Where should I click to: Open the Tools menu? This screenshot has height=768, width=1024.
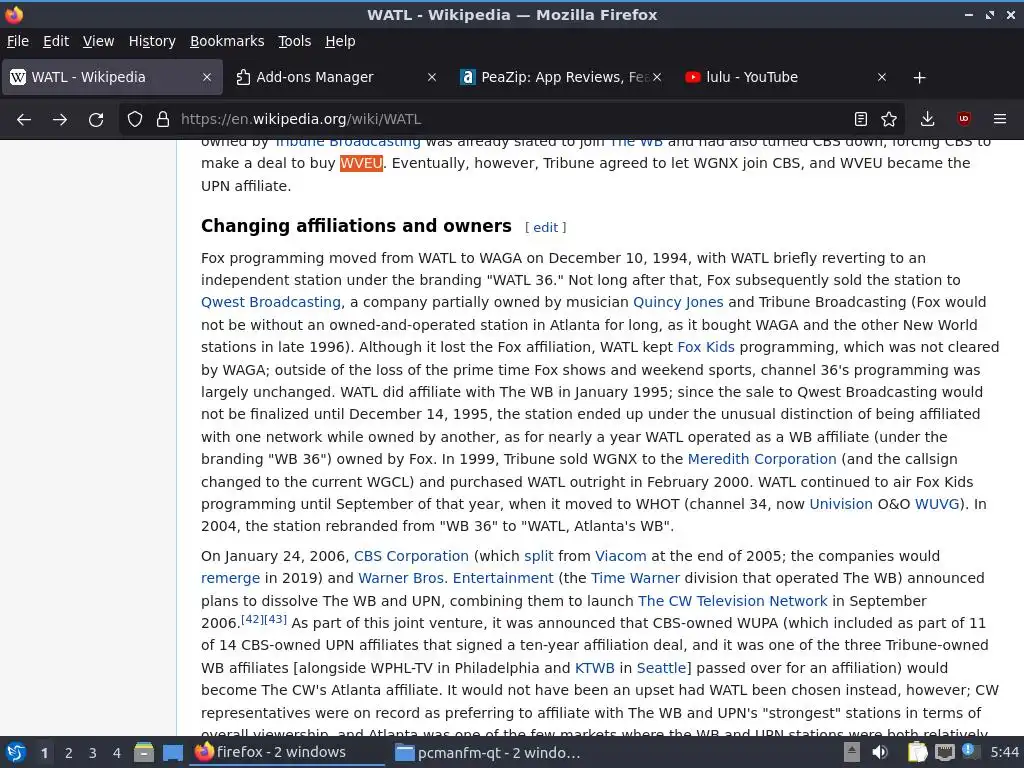(295, 41)
